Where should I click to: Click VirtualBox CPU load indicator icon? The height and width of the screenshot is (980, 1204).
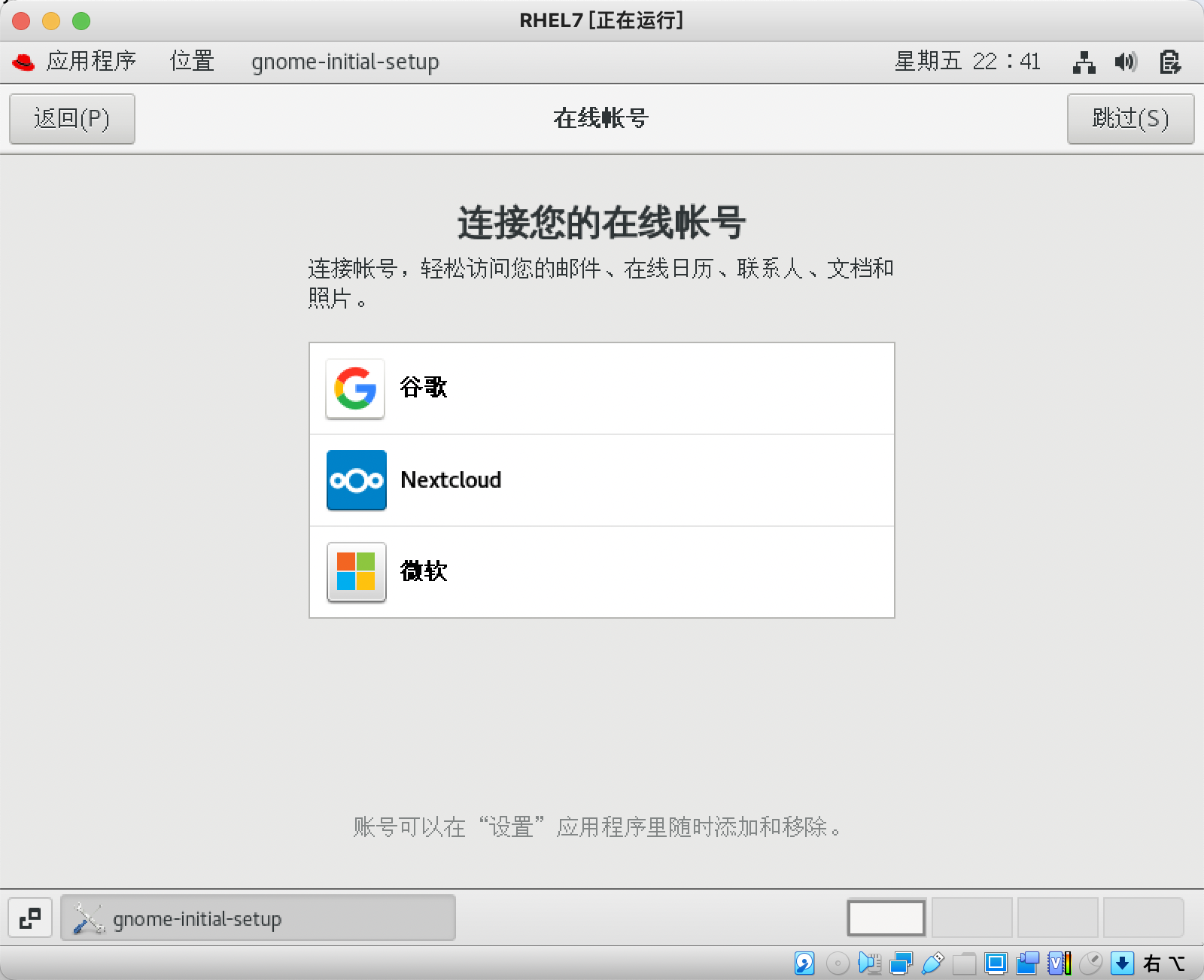(x=1059, y=963)
